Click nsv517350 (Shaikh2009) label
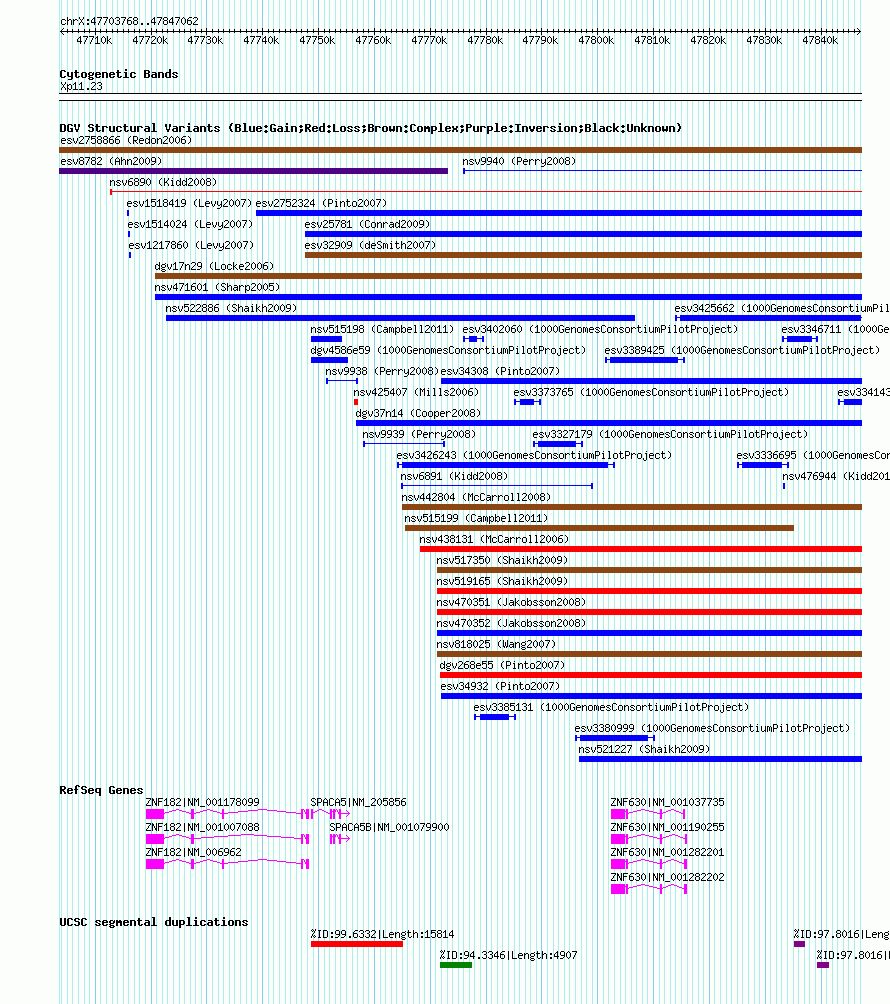Image resolution: width=890 pixels, height=1004 pixels. [503, 560]
